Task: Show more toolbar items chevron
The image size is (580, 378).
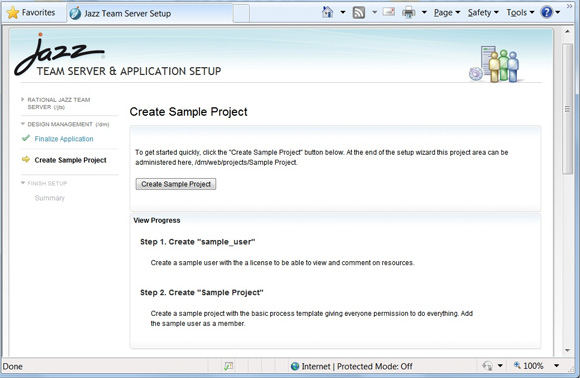Action: (569, 6)
